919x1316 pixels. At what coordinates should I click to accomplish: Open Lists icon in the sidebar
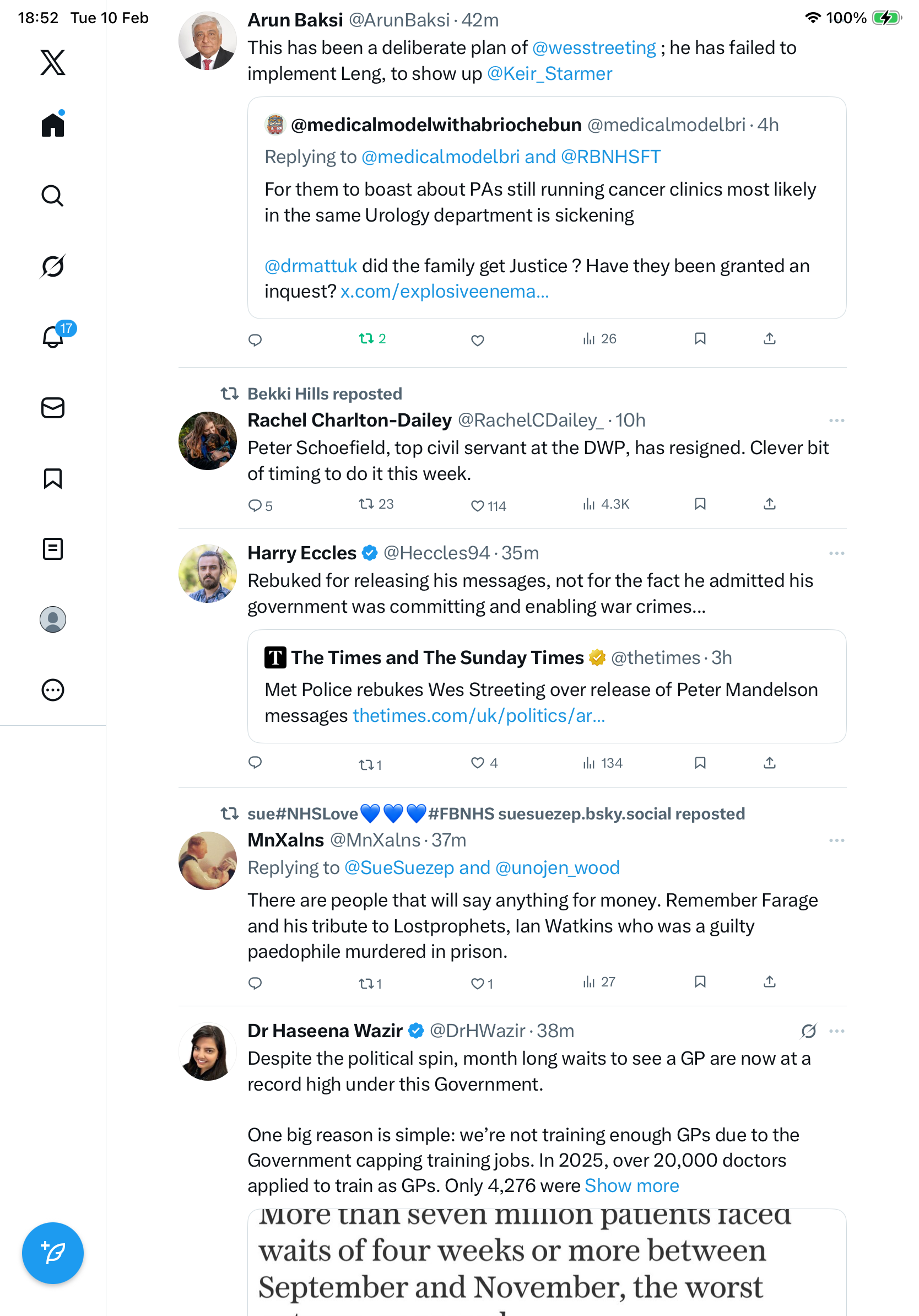point(53,549)
